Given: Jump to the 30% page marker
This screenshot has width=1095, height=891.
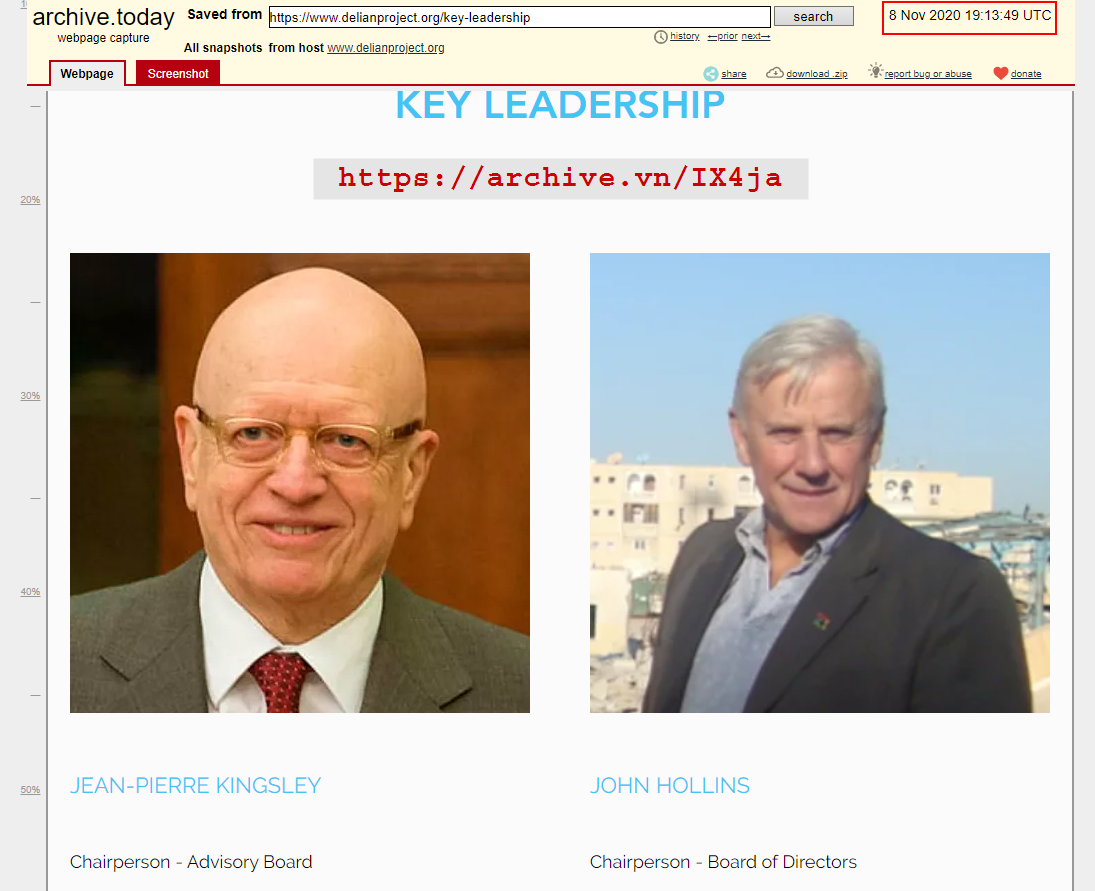Looking at the screenshot, I should tap(30, 396).
